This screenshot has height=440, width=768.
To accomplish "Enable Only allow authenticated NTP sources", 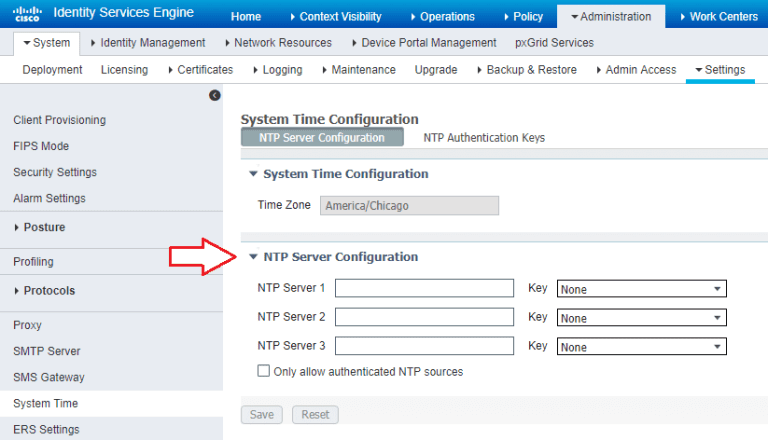I will pos(264,371).
